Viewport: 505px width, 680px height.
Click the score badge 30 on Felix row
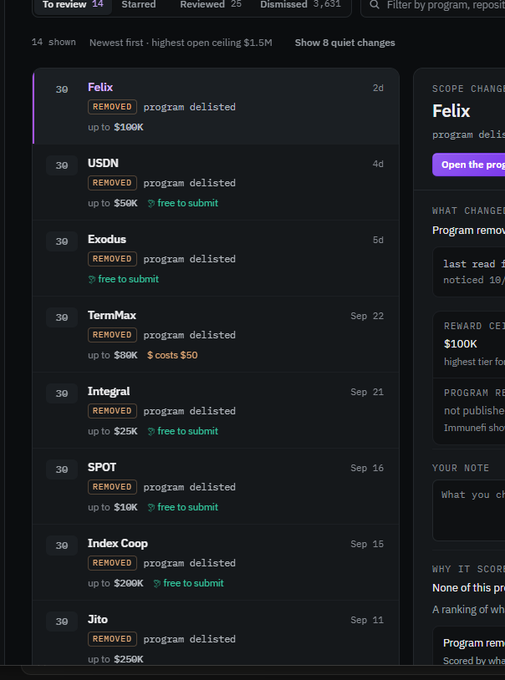[62, 89]
